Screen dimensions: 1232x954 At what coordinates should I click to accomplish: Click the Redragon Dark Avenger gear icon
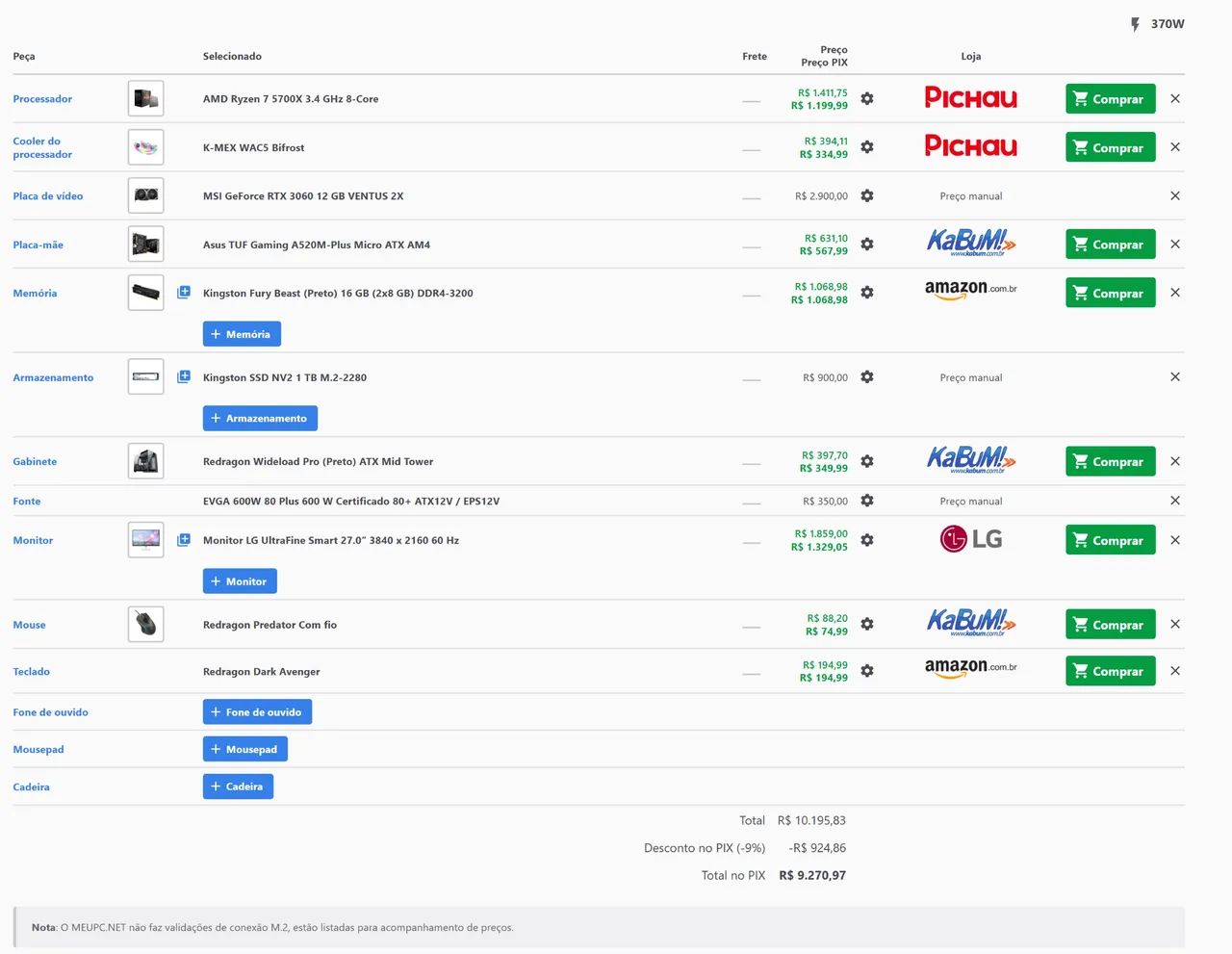[x=867, y=671]
